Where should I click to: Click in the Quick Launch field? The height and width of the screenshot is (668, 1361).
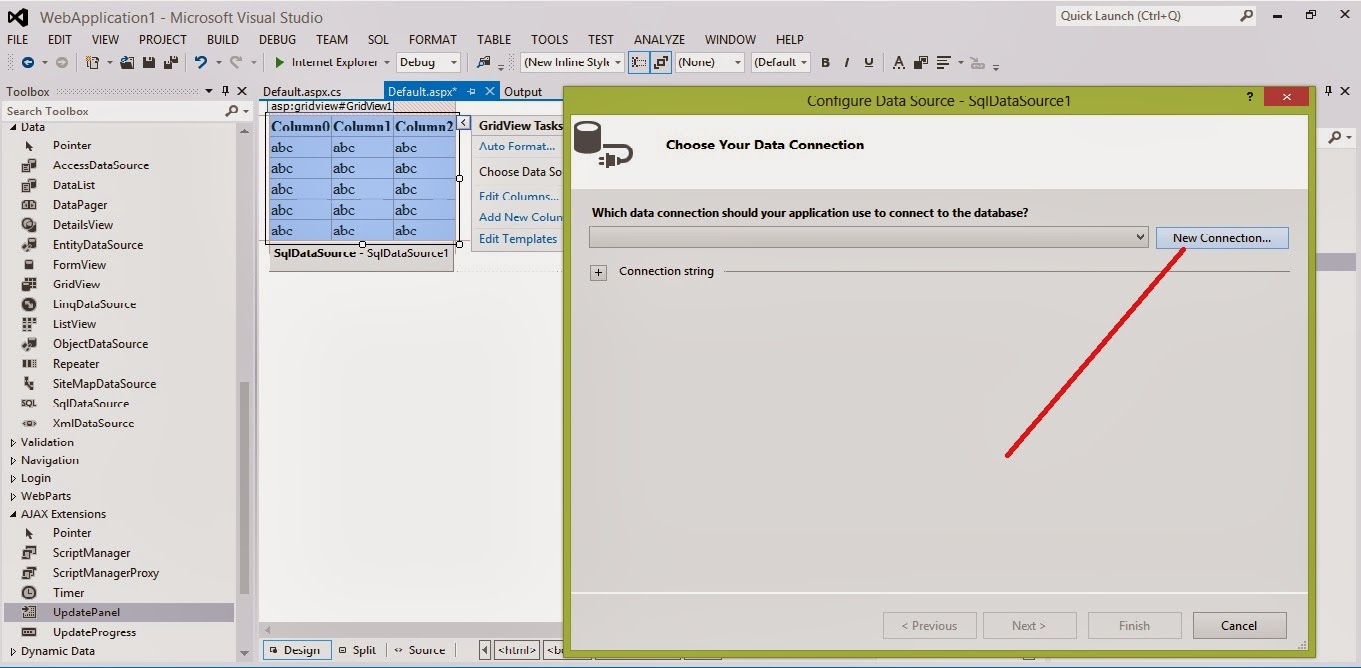click(x=1146, y=16)
